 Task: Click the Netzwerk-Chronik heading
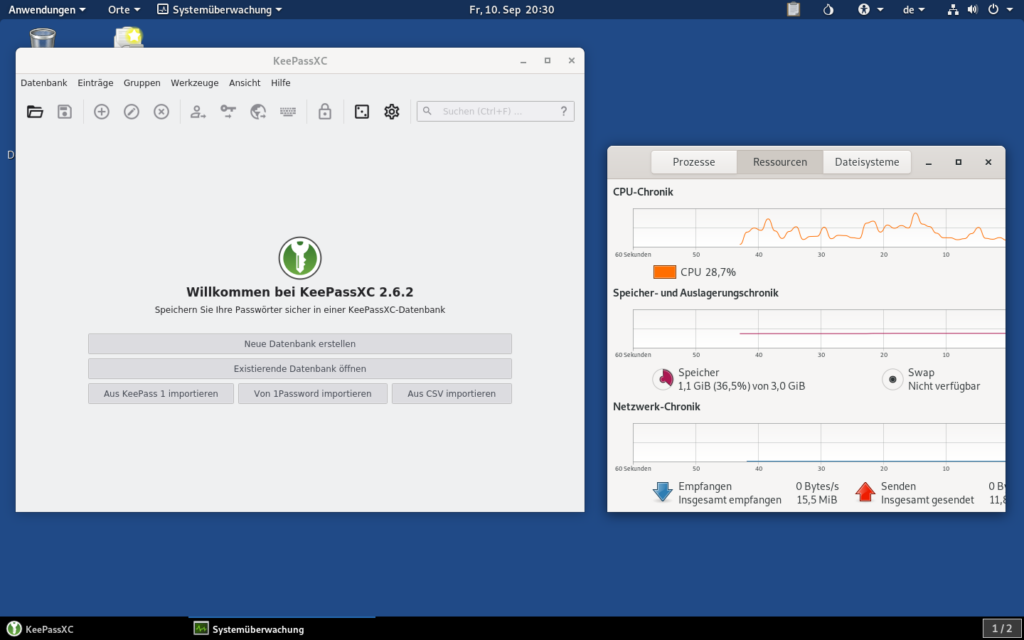coord(656,407)
